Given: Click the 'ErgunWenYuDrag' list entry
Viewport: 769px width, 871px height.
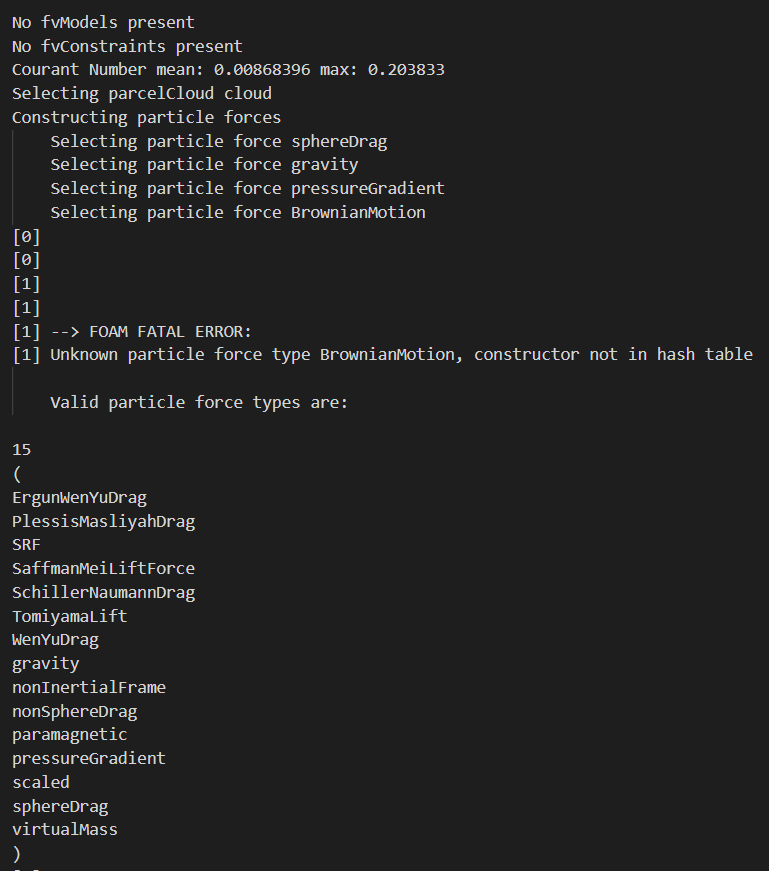Looking at the screenshot, I should coord(79,497).
